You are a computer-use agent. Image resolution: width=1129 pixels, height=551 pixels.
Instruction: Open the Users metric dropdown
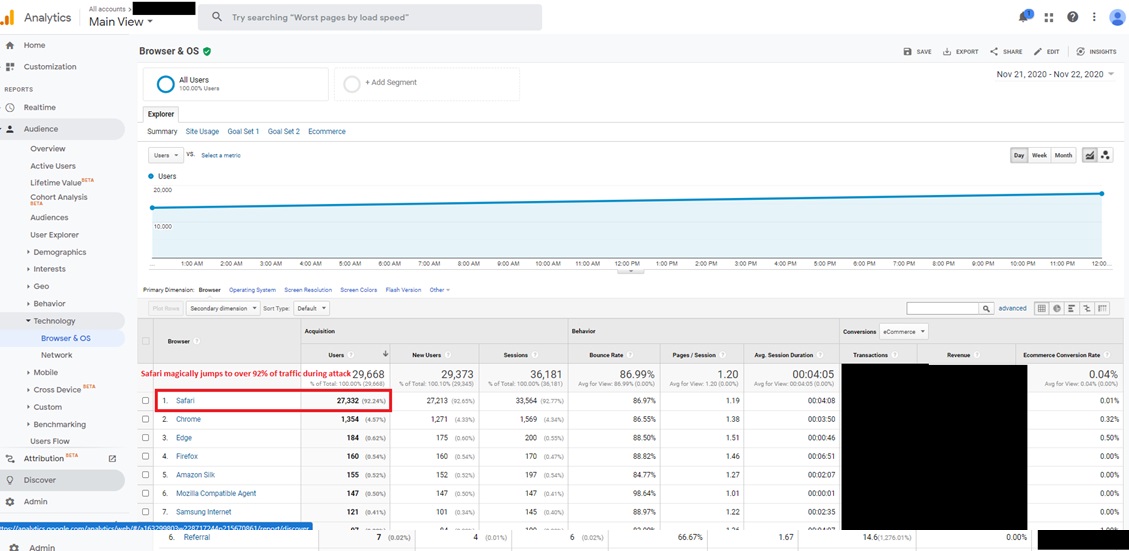click(165, 155)
